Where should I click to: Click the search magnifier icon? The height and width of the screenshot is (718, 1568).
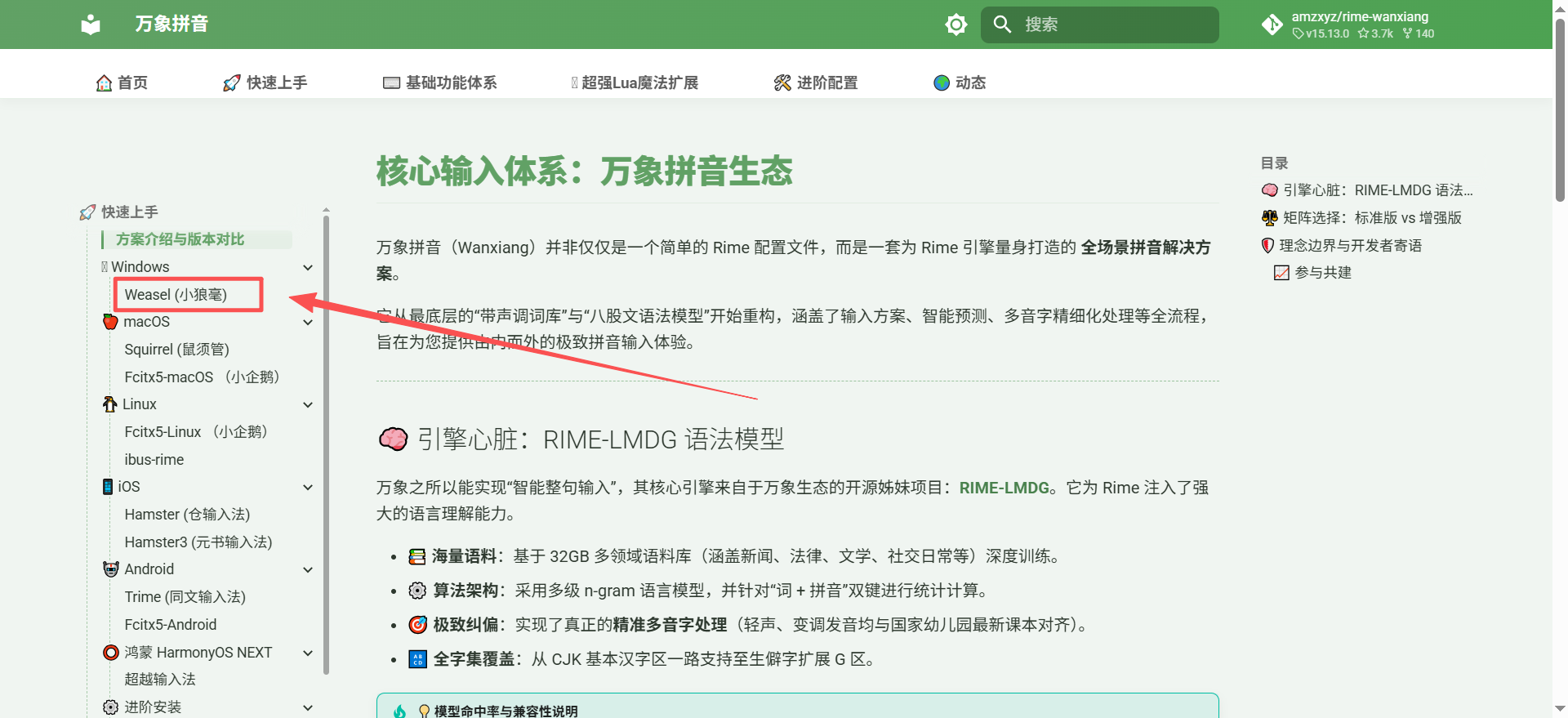pyautogui.click(x=1002, y=25)
